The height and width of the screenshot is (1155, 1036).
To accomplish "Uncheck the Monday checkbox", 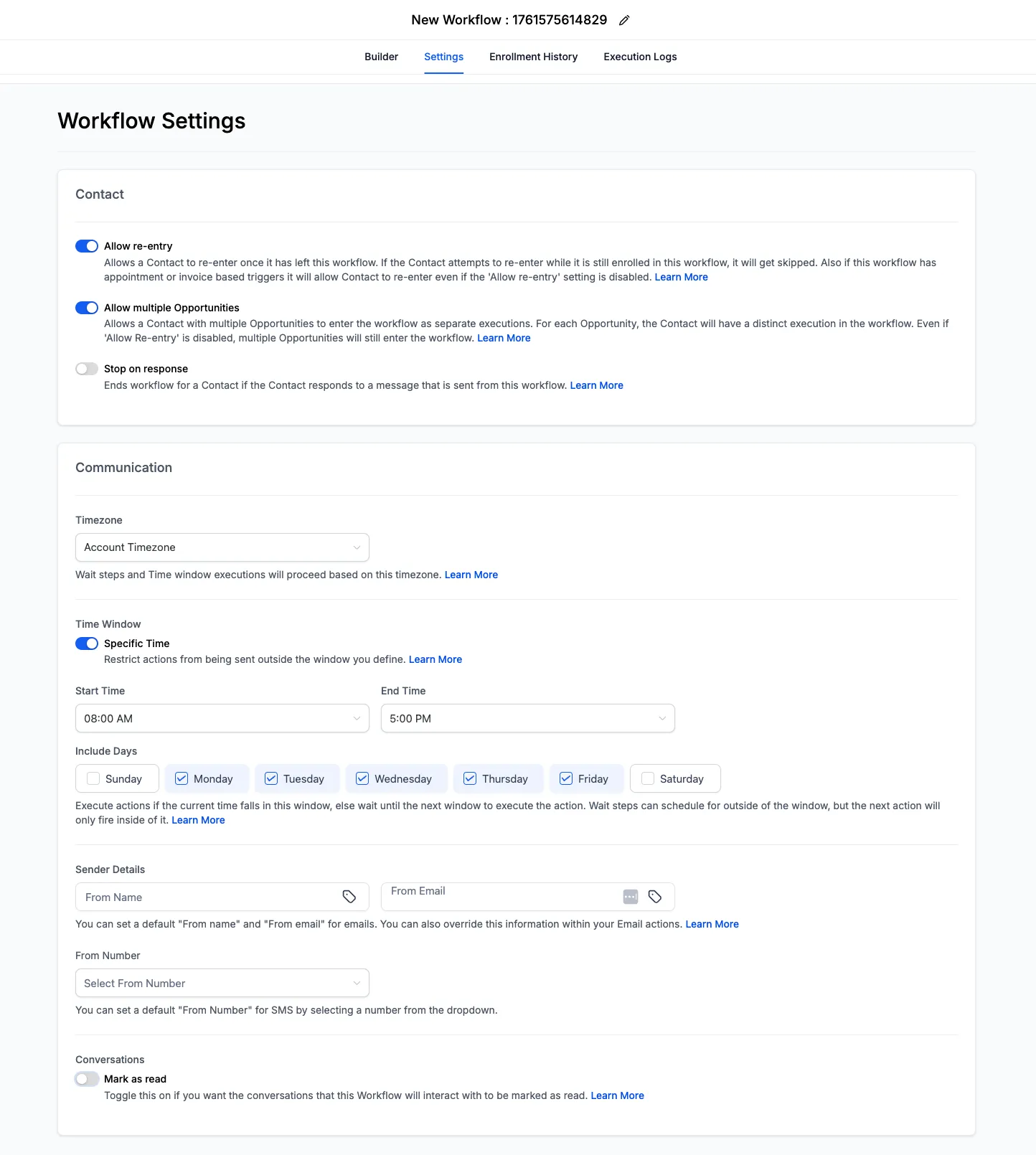I will 182,778.
